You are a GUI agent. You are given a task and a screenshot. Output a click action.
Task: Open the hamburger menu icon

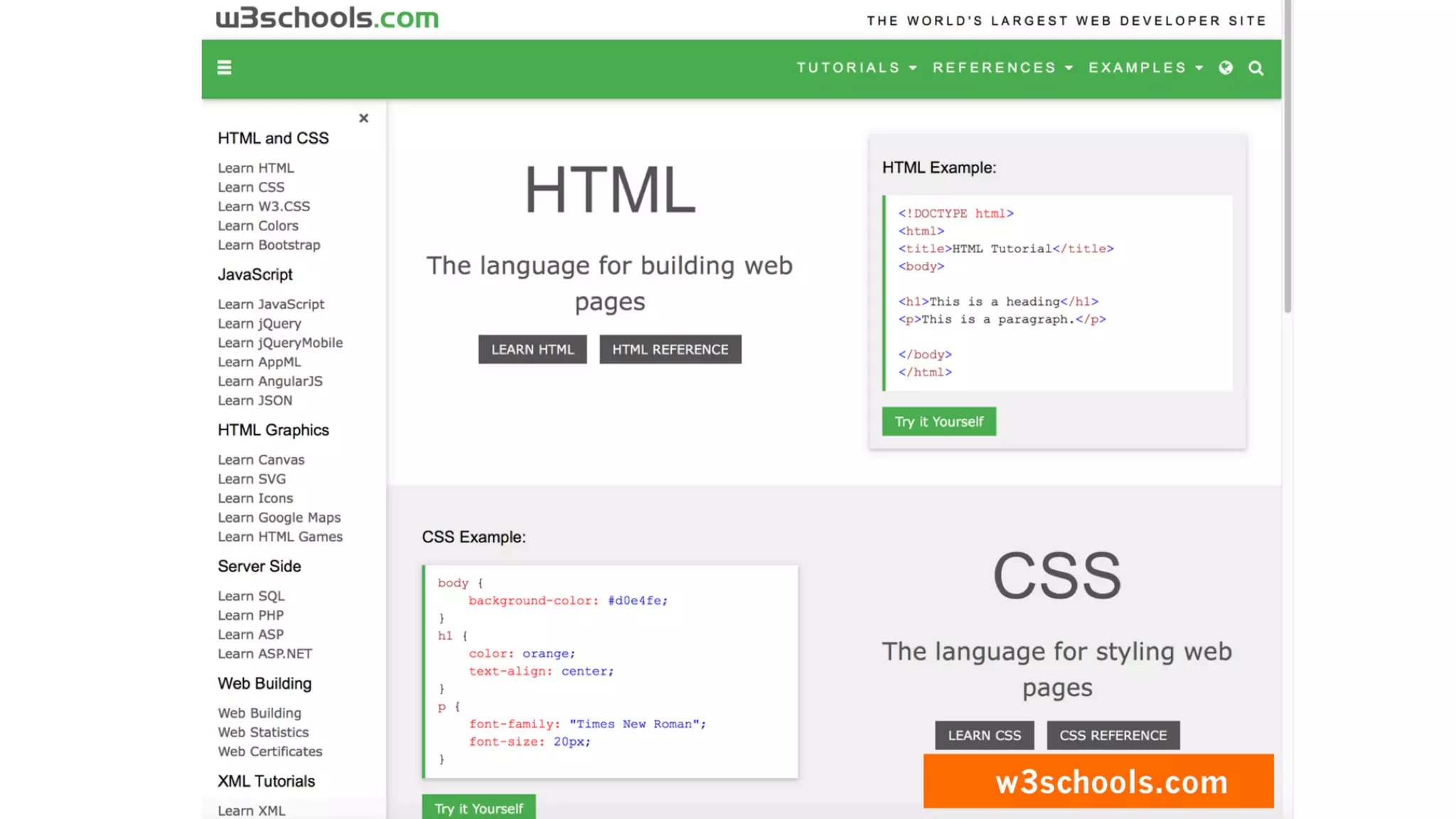point(224,68)
